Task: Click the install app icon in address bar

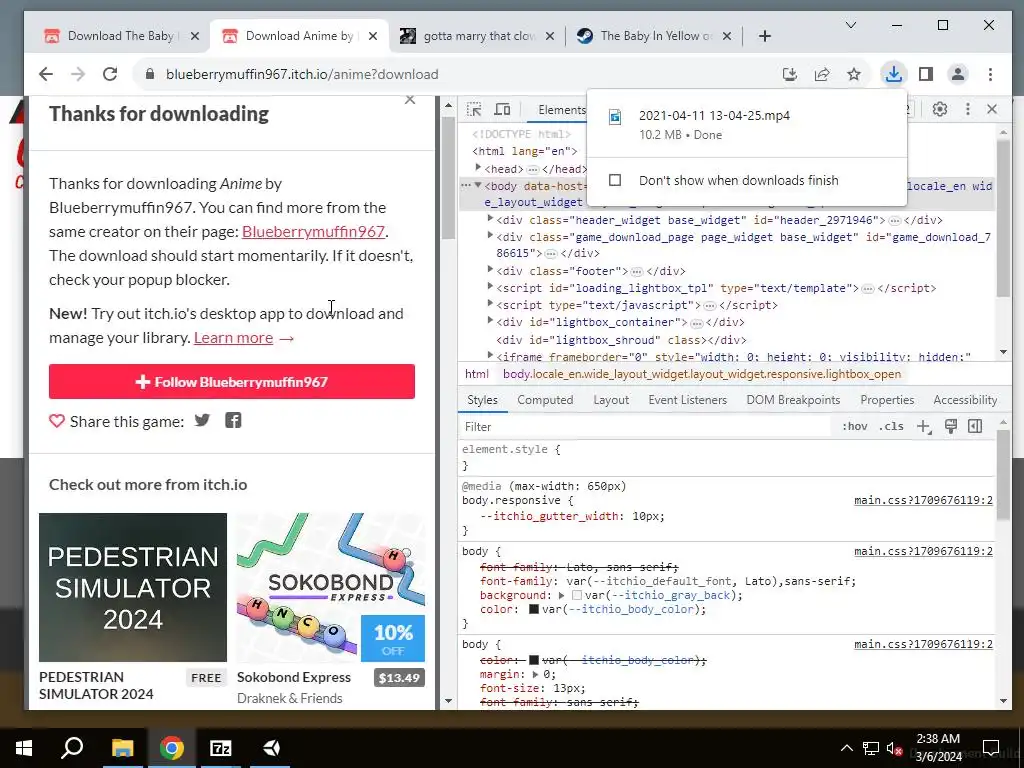Action: click(790, 74)
